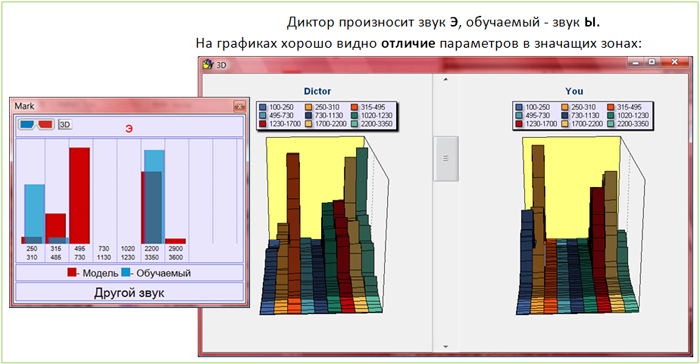Click the red Модель legend square

[72, 272]
